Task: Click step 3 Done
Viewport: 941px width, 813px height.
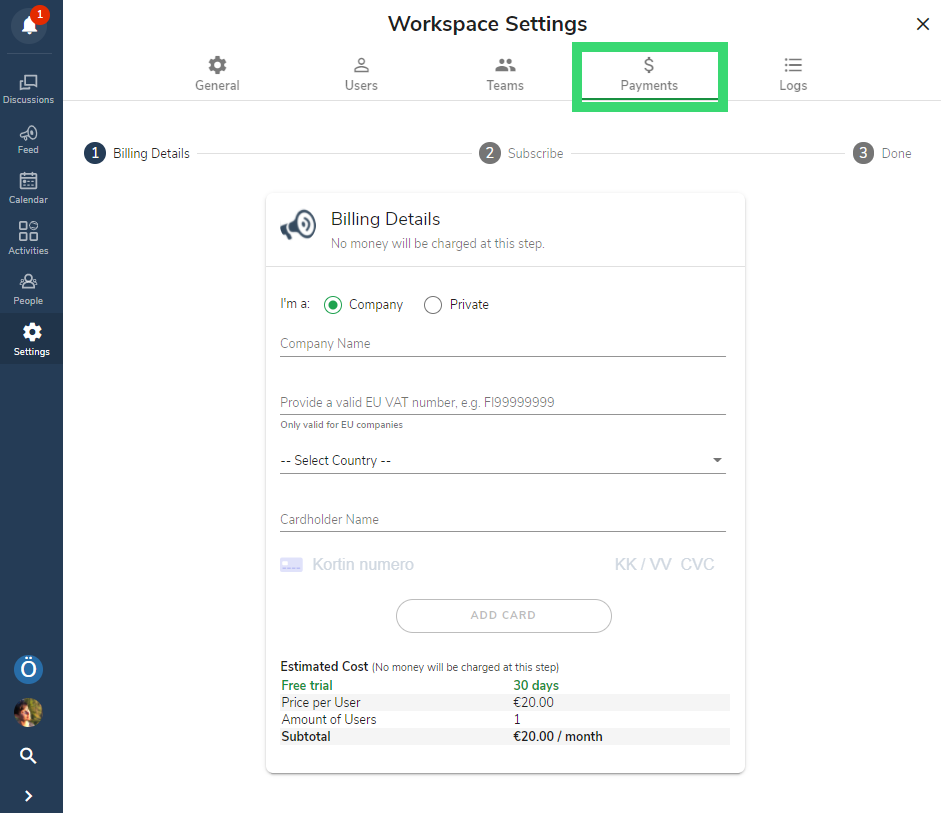Action: point(882,154)
